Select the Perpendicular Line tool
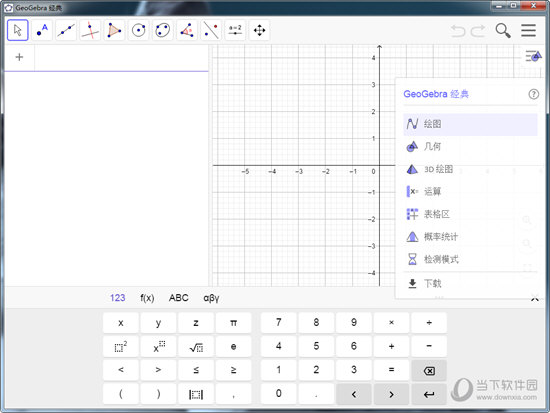 click(x=90, y=30)
